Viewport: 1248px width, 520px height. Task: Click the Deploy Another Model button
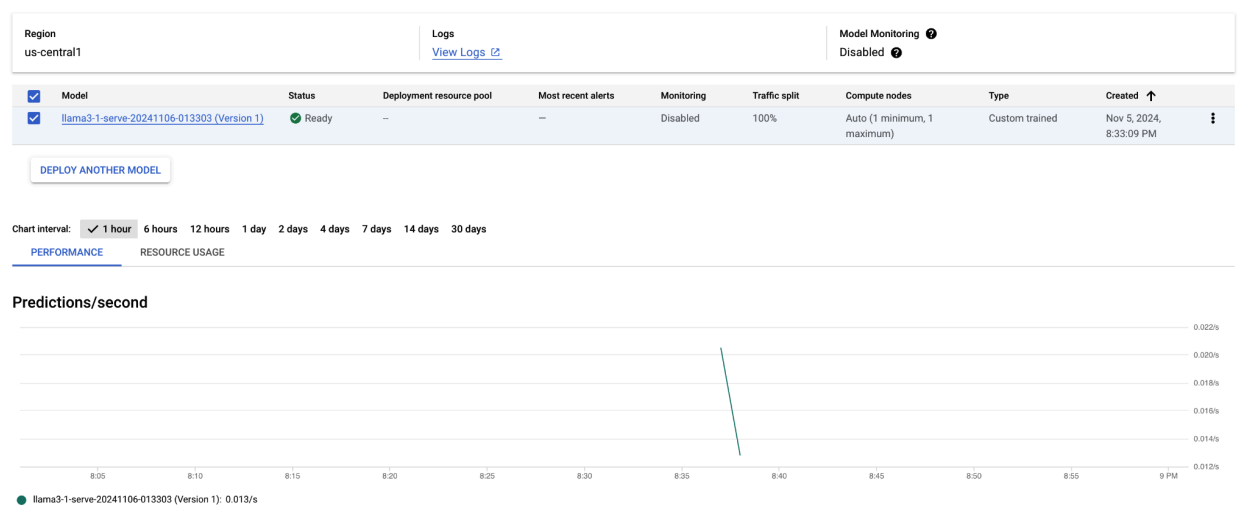coord(100,170)
